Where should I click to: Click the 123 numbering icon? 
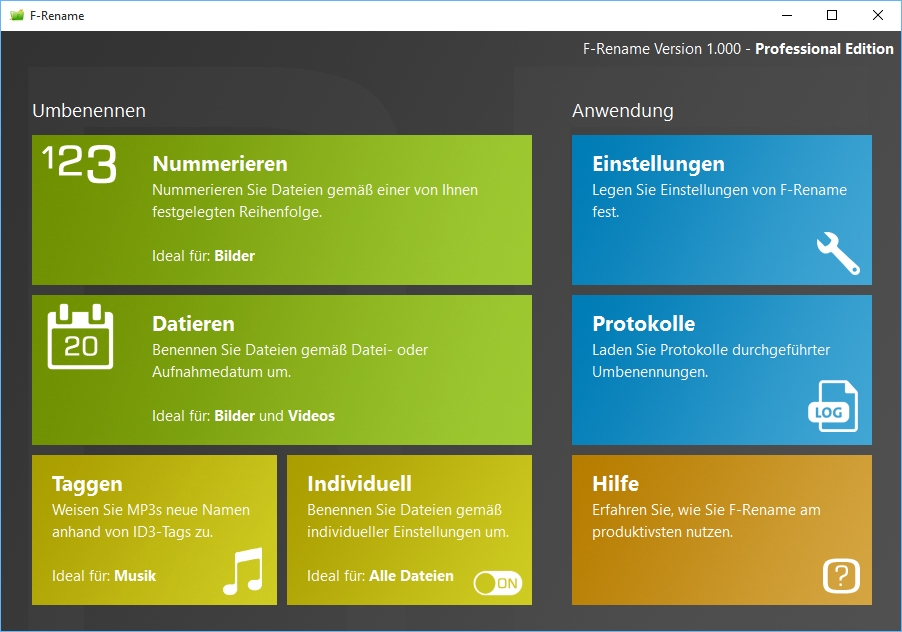click(80, 164)
